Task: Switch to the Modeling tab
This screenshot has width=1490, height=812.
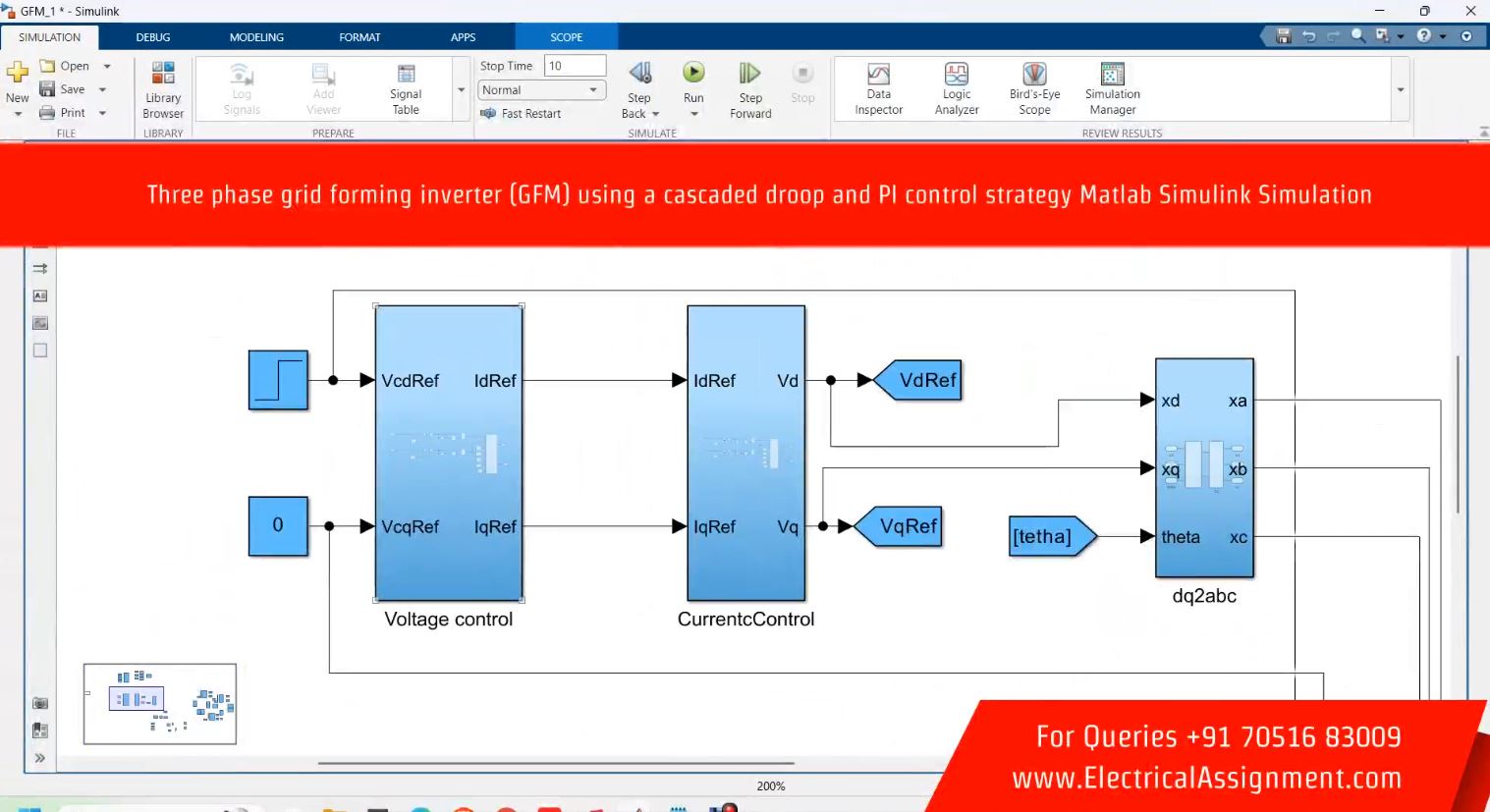Action: [x=256, y=37]
